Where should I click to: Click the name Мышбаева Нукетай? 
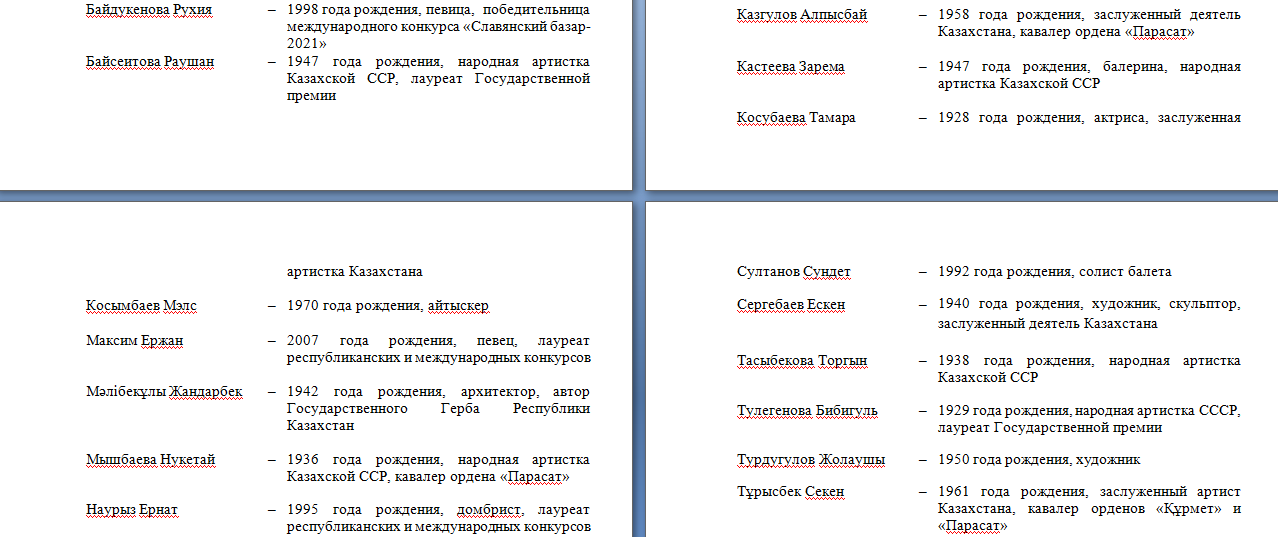pyautogui.click(x=150, y=460)
